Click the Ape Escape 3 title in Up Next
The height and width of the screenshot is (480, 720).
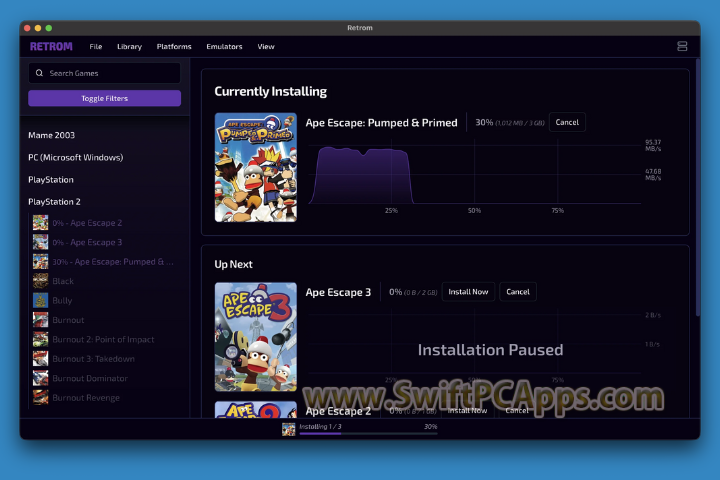pyautogui.click(x=338, y=292)
